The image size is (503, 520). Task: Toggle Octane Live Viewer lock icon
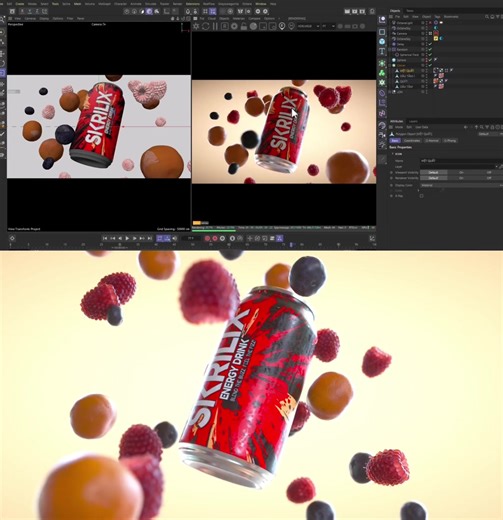(x=244, y=26)
